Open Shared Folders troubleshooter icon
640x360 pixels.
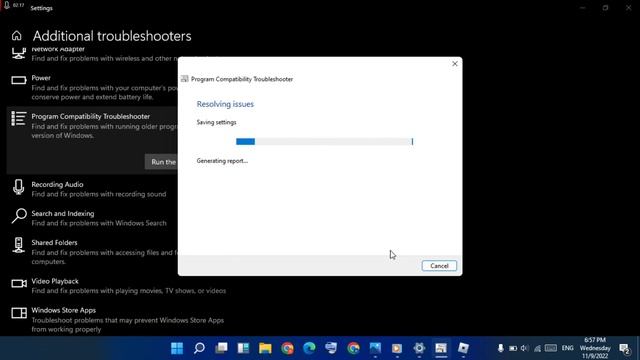pyautogui.click(x=18, y=245)
